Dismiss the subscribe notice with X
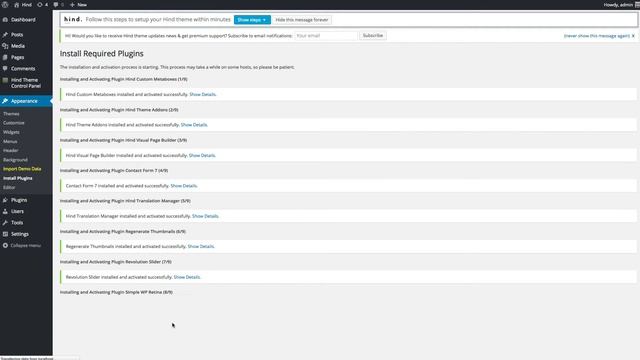Screen dimensions: 640x360 pyautogui.click(x=633, y=36)
